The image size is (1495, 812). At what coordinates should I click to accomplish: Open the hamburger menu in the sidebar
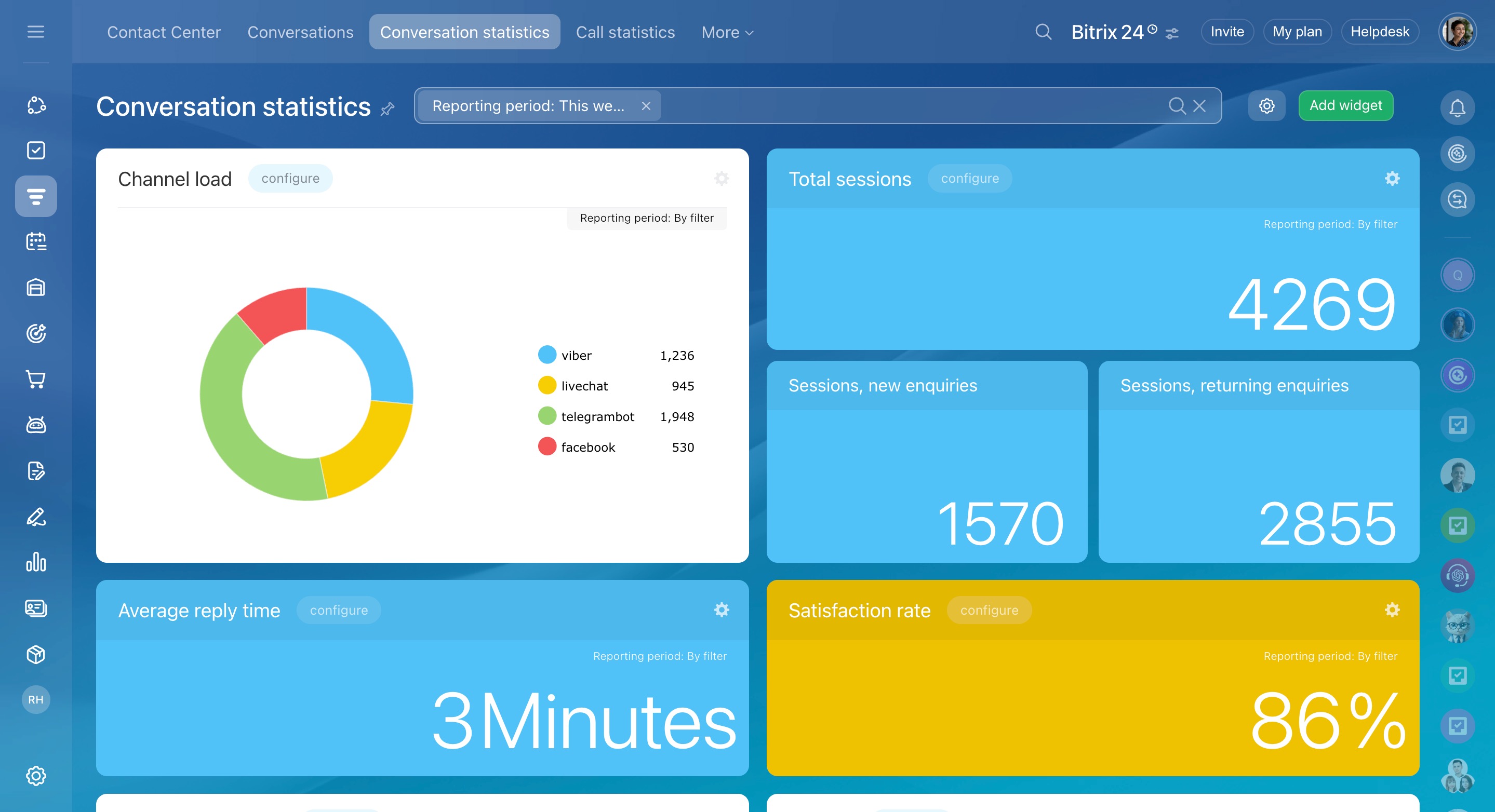pos(35,31)
